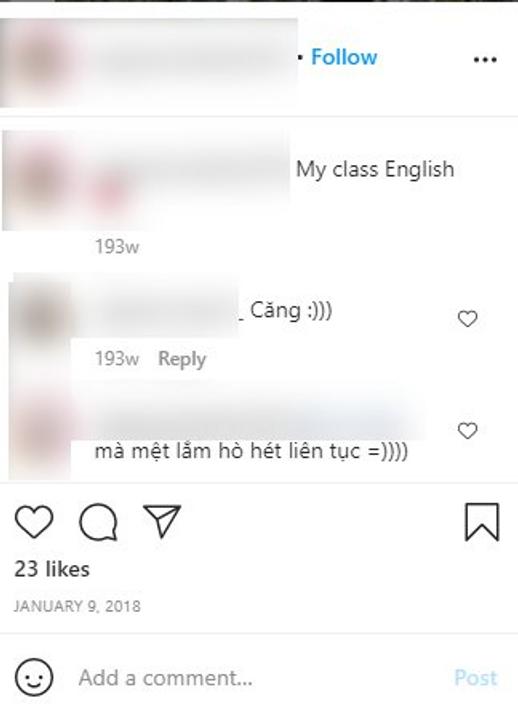Open the comment bubble icon
518x720 pixels.
pyautogui.click(x=98, y=522)
